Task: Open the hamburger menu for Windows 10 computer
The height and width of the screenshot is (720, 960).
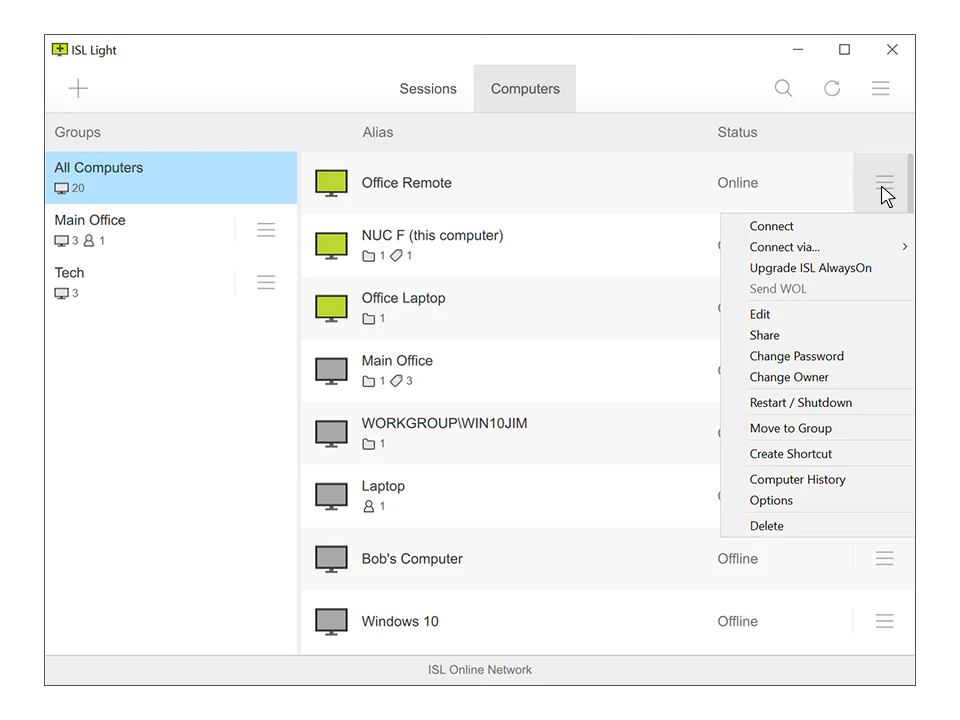Action: pyautogui.click(x=884, y=621)
